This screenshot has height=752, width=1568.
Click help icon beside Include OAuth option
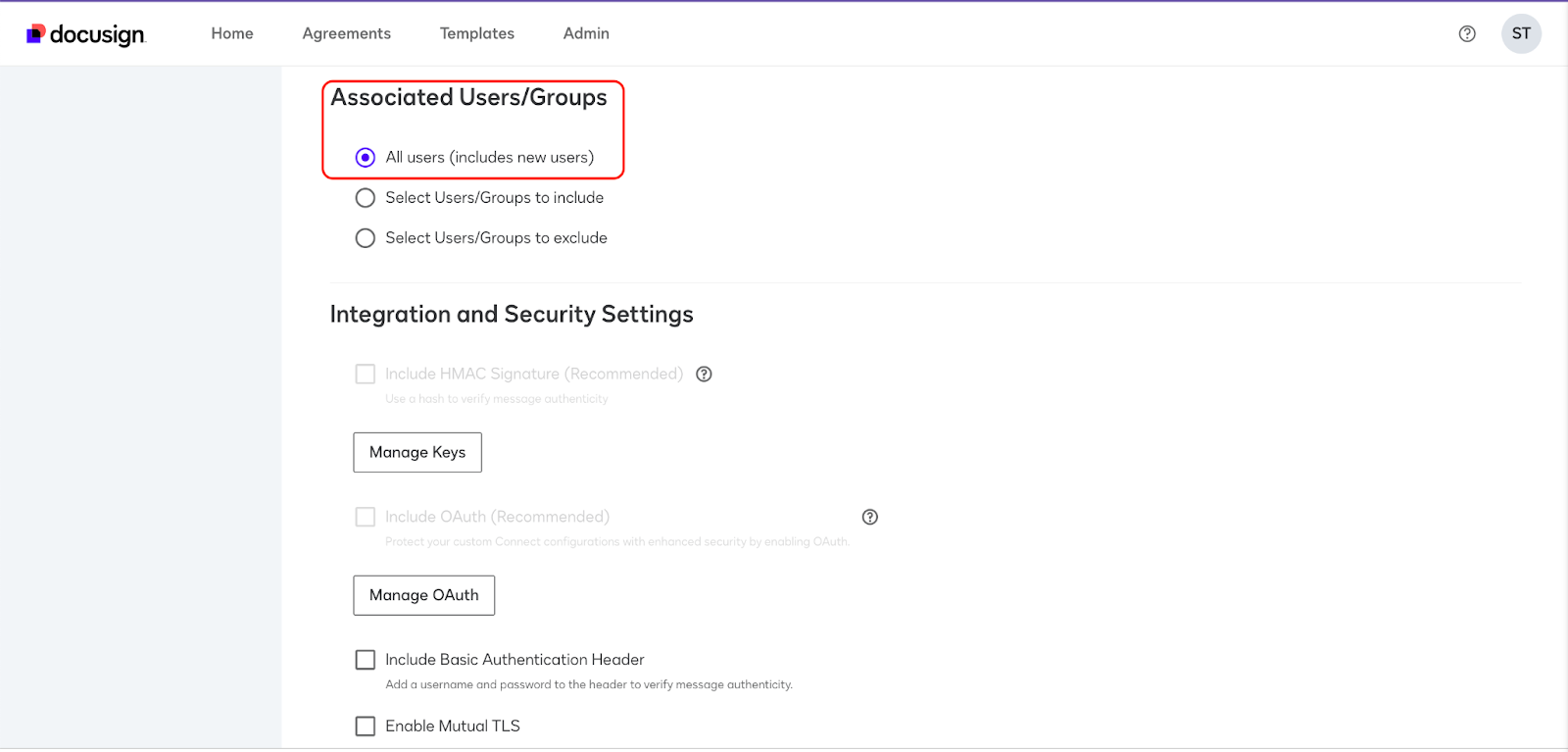click(869, 518)
